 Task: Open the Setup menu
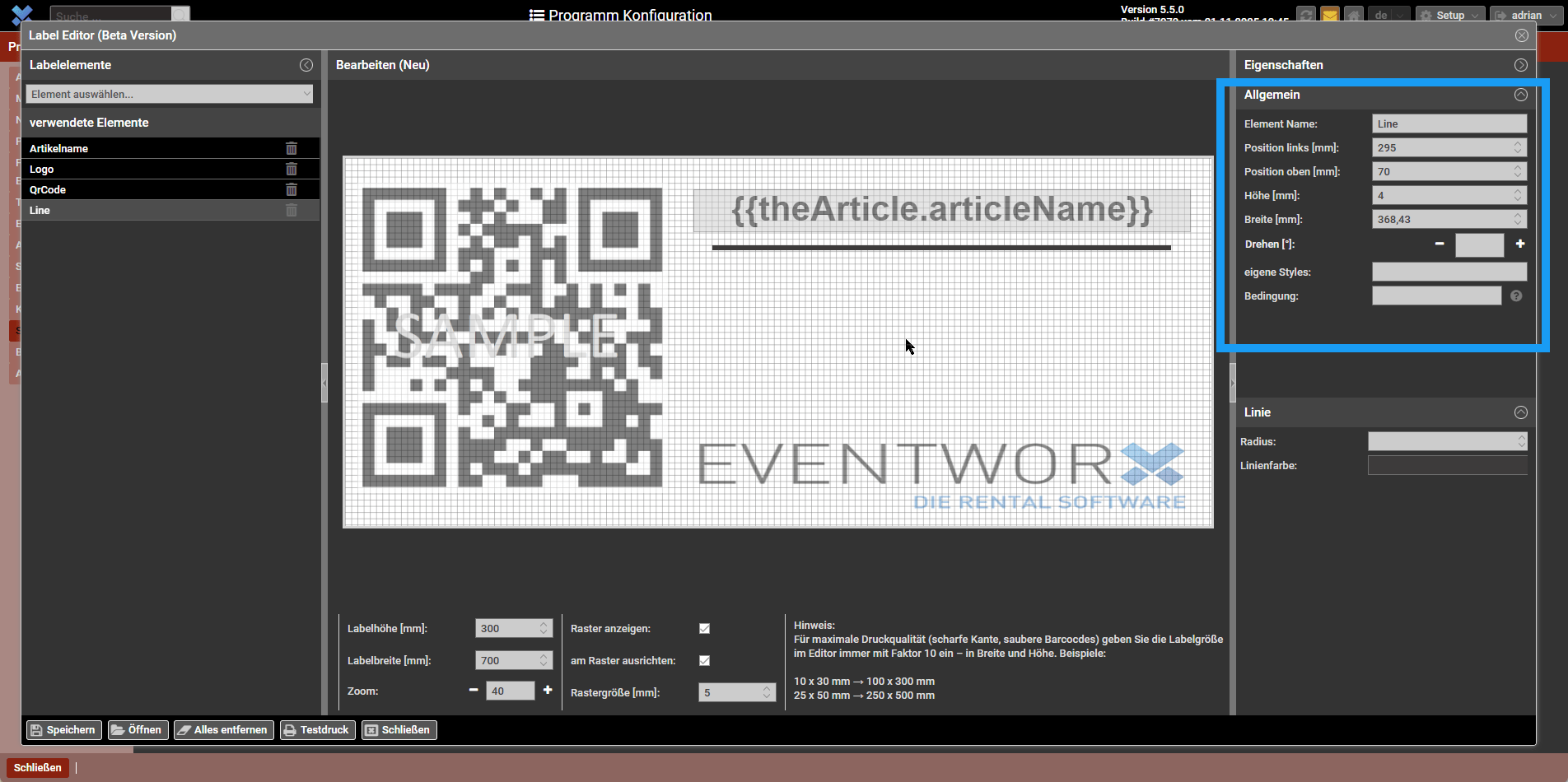tap(1450, 15)
